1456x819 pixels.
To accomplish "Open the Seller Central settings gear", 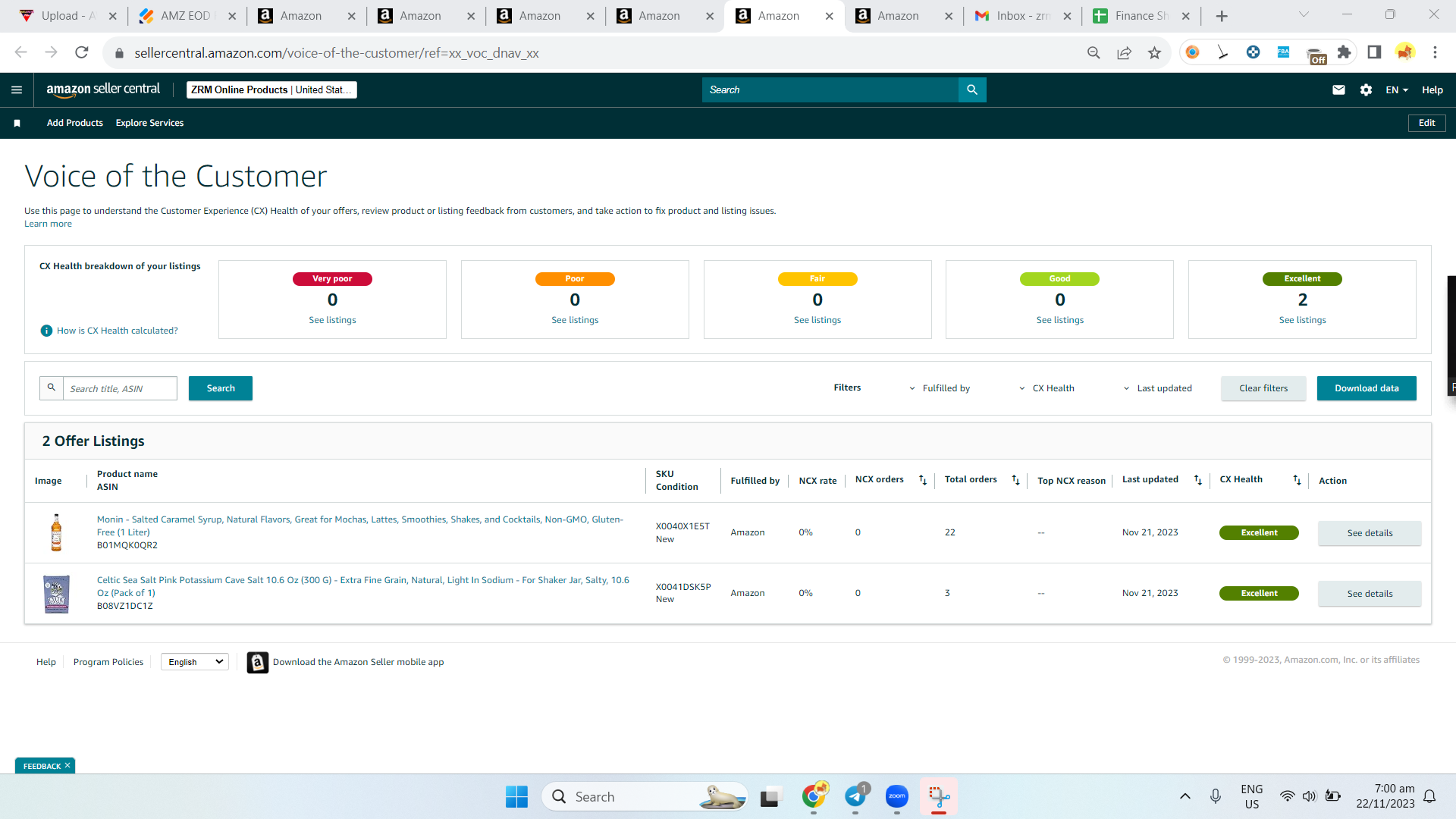I will coord(1366,89).
